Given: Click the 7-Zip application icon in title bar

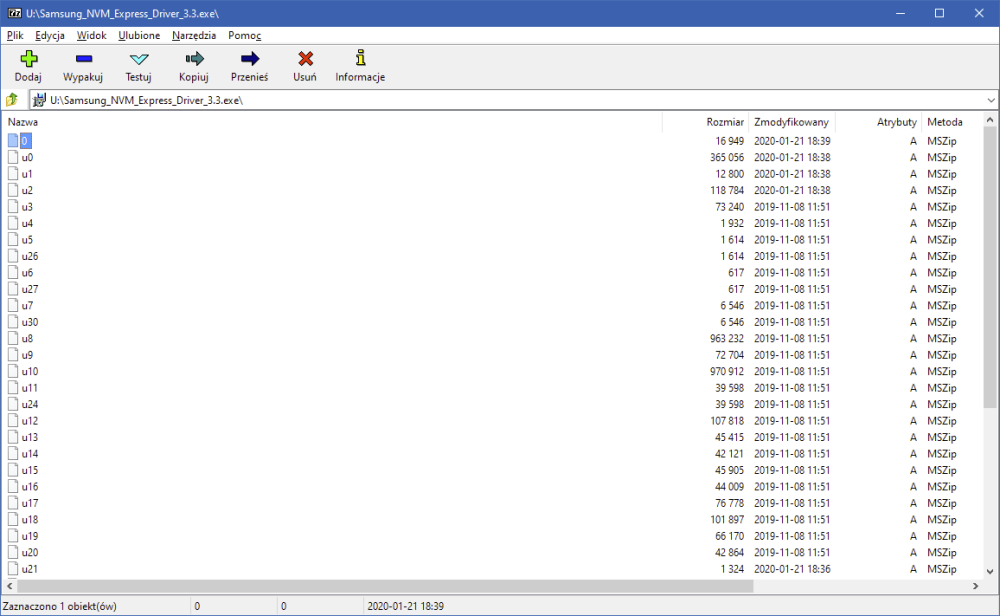Looking at the screenshot, I should [14, 13].
